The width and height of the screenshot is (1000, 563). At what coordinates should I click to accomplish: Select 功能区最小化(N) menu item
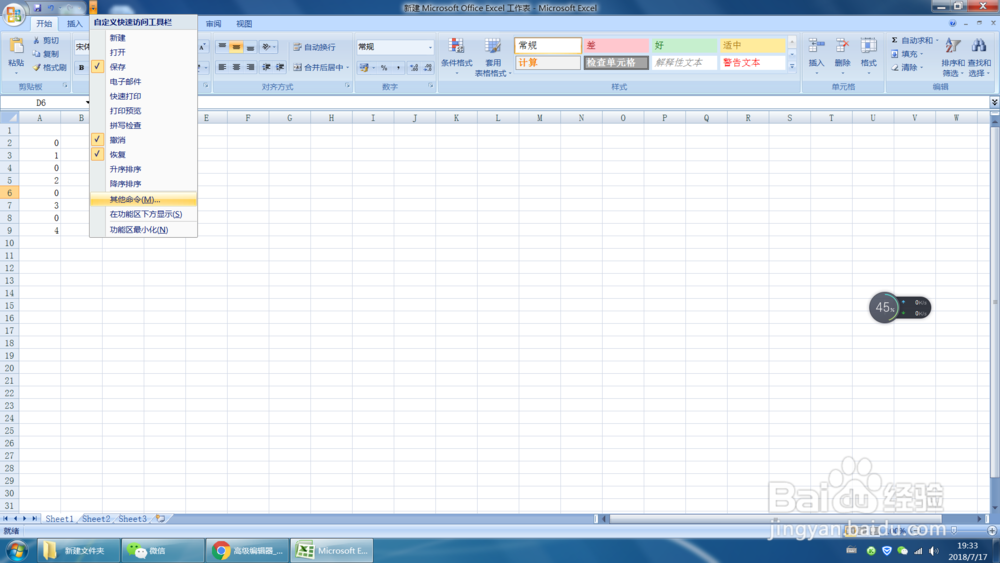pos(143,230)
